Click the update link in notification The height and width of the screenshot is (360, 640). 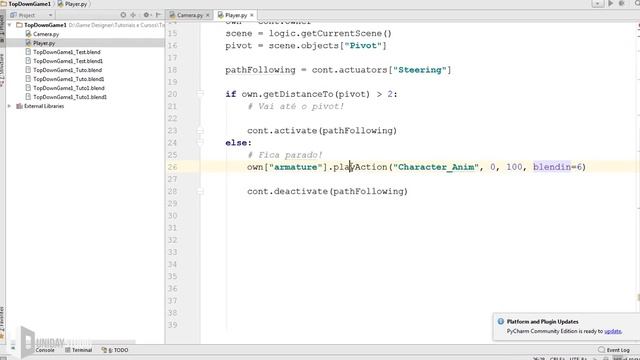coord(613,331)
